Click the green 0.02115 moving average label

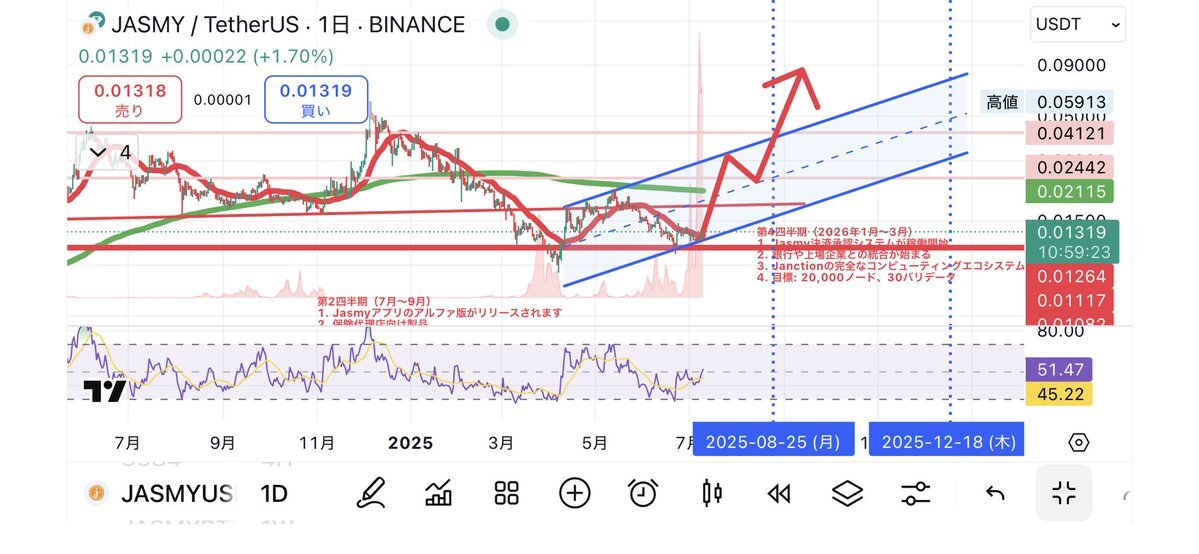[1071, 191]
